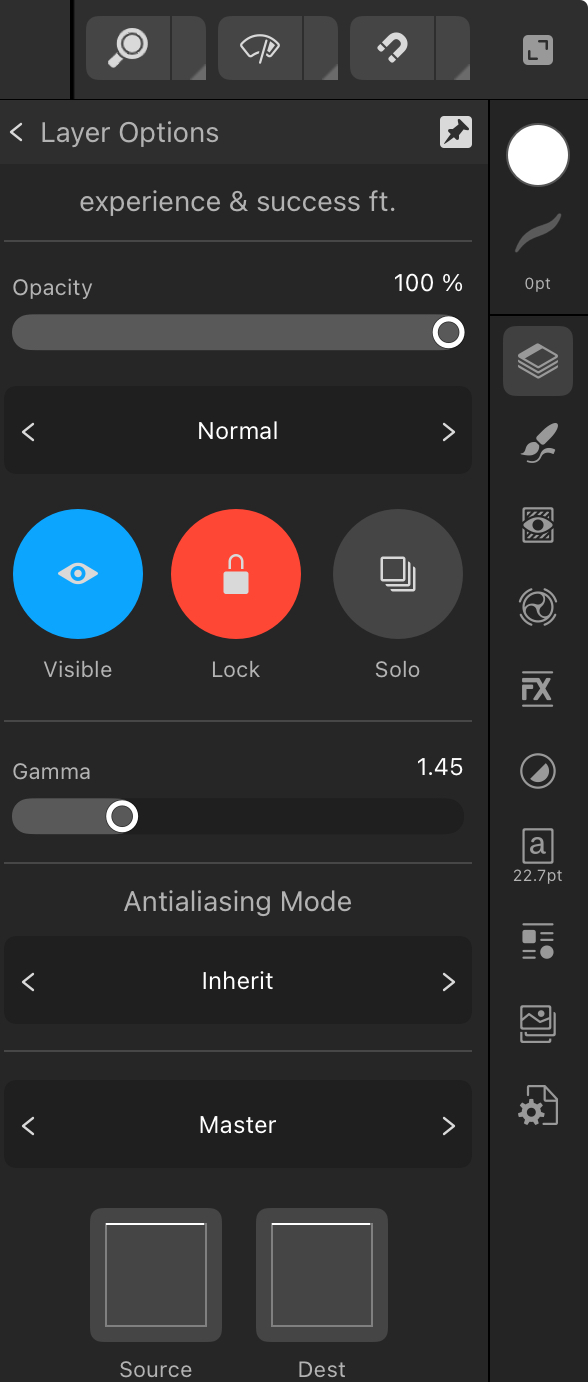Click the white fill color swatch
Image resolution: width=588 pixels, height=1382 pixels.
[538, 156]
